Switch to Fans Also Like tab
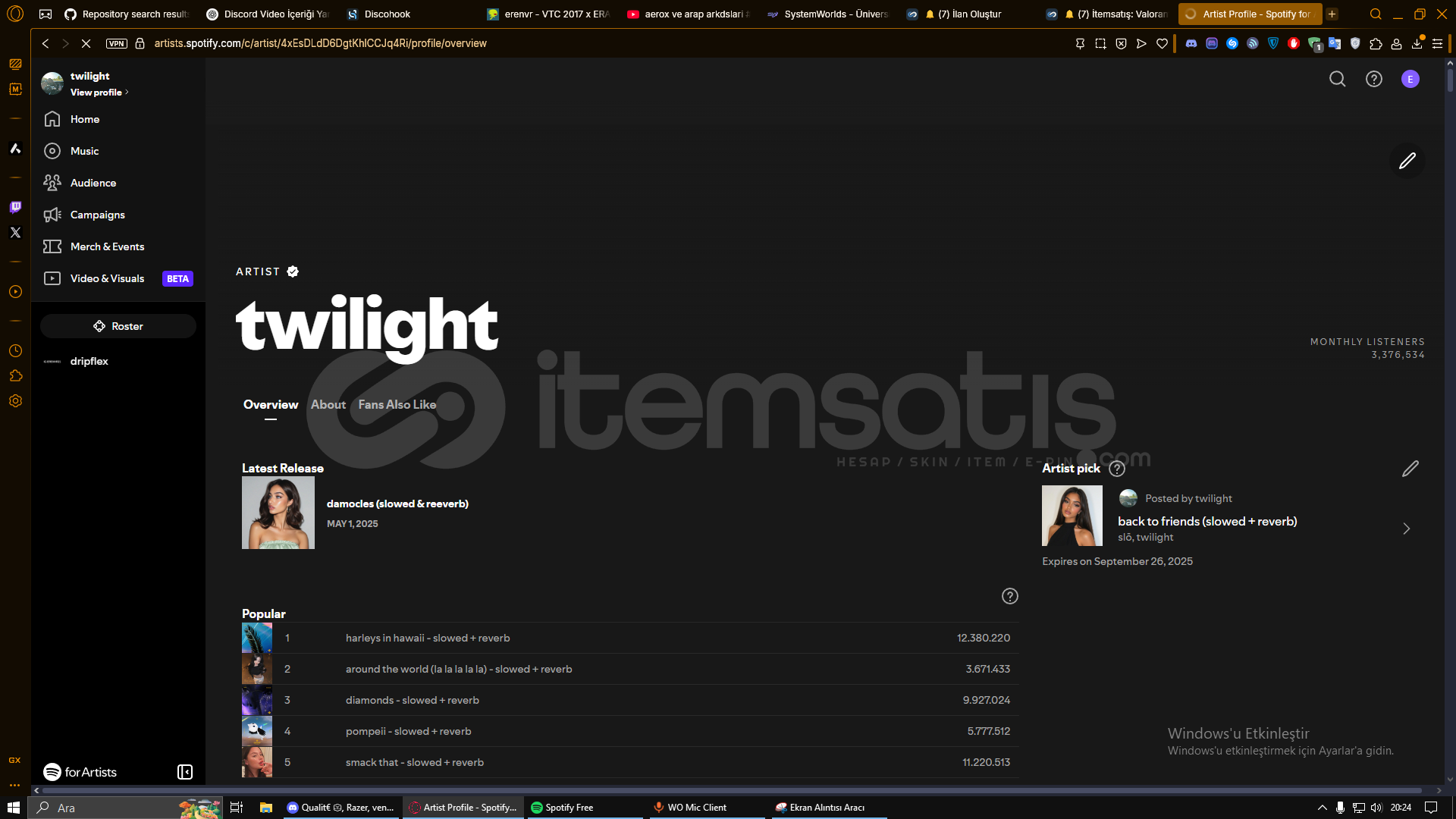1456x819 pixels. [x=397, y=405]
